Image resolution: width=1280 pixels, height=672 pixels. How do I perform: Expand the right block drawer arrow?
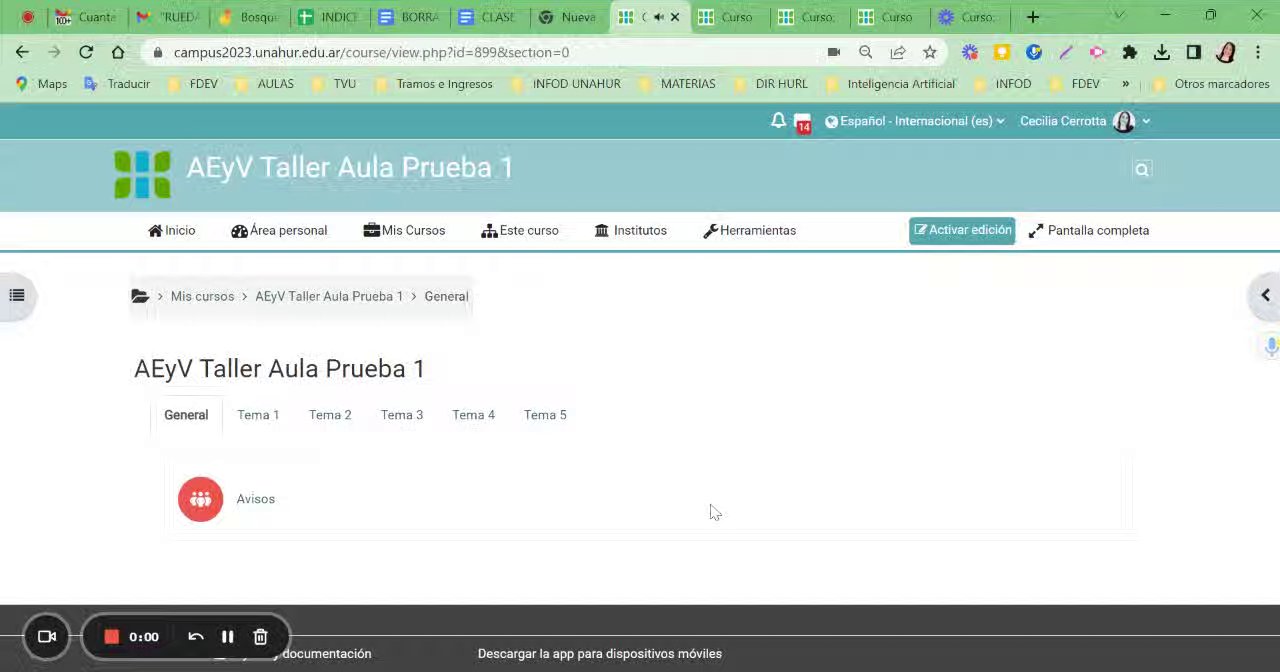[1265, 295]
